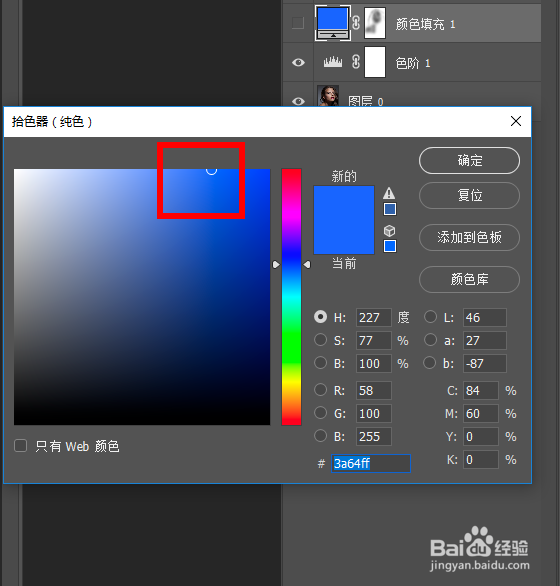The height and width of the screenshot is (586, 560).
Task: Click the Levels histogram adjustment icon
Action: 333,62
